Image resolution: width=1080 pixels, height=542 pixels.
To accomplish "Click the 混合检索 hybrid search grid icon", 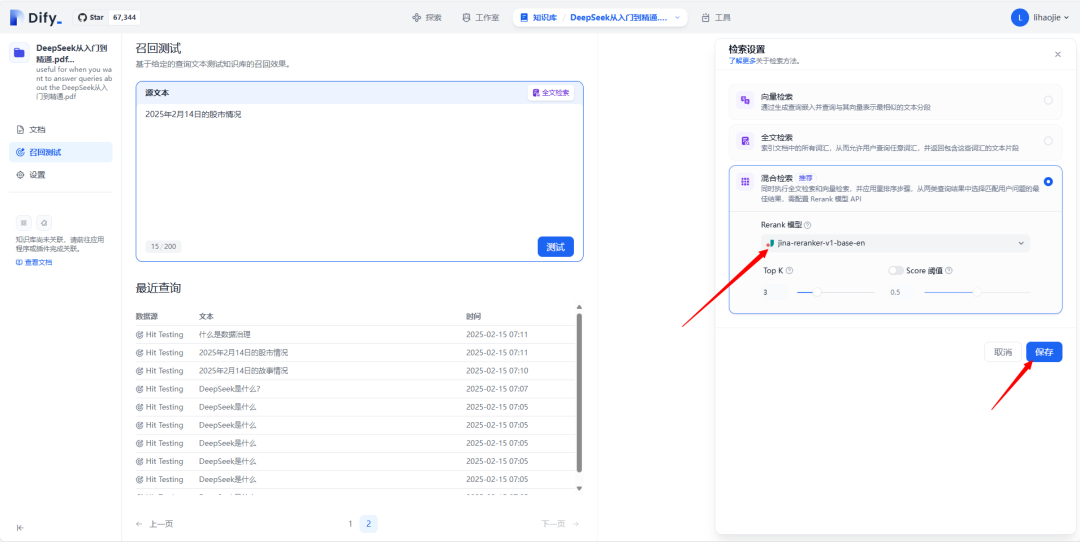I will (x=745, y=182).
